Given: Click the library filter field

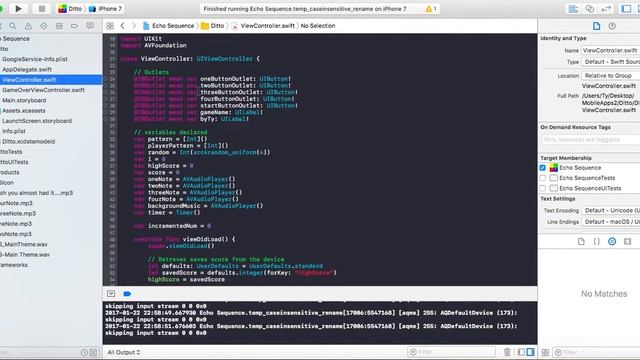Looking at the screenshot, I should pos(597,352).
